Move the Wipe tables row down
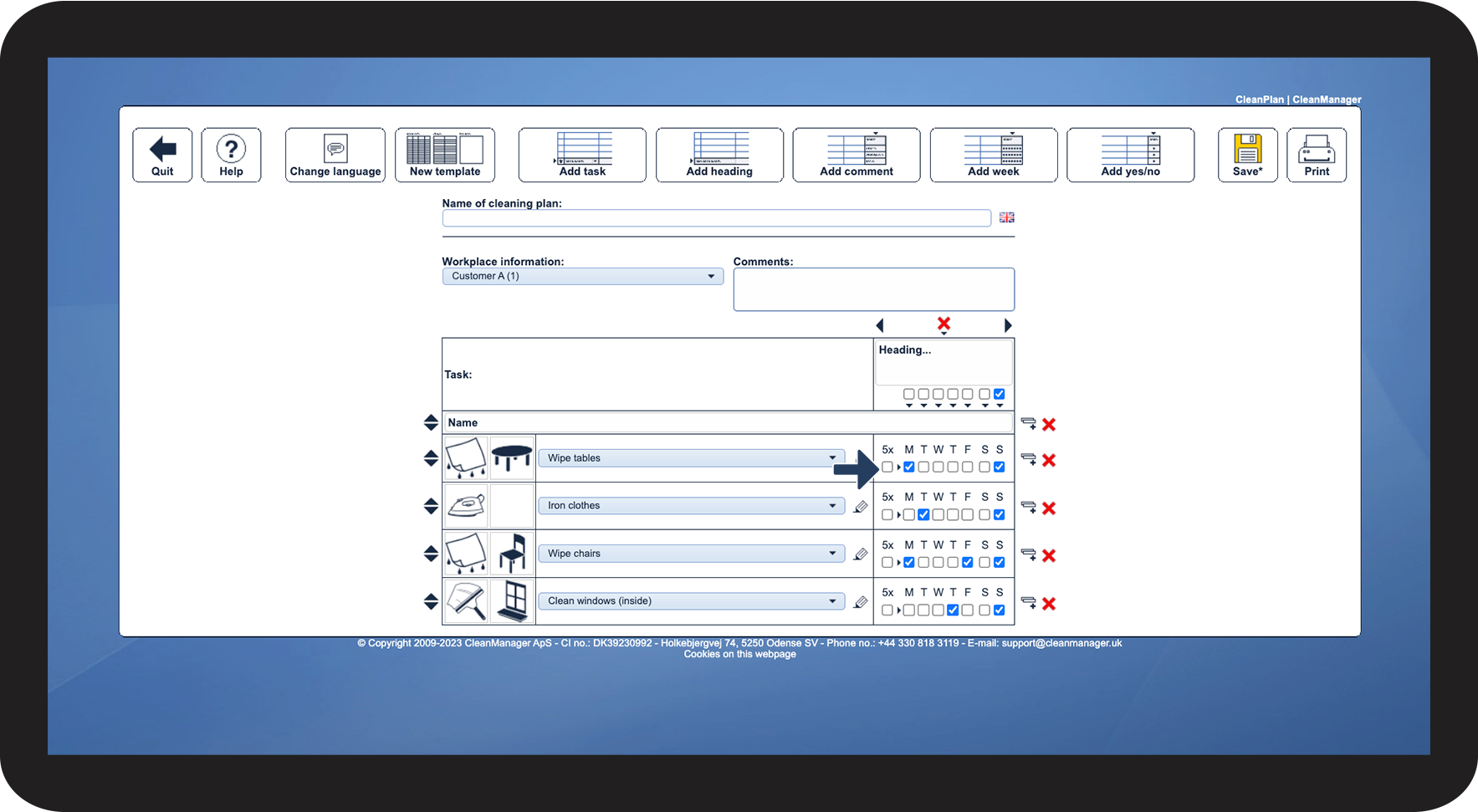Screen dimensions: 1478x812 (431, 462)
